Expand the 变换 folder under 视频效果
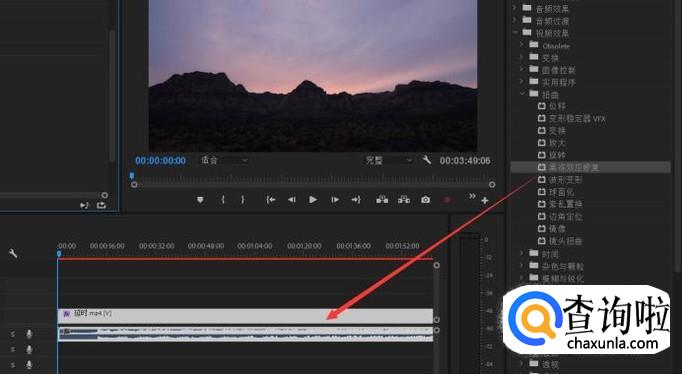This screenshot has height=374, width=682. click(x=522, y=57)
